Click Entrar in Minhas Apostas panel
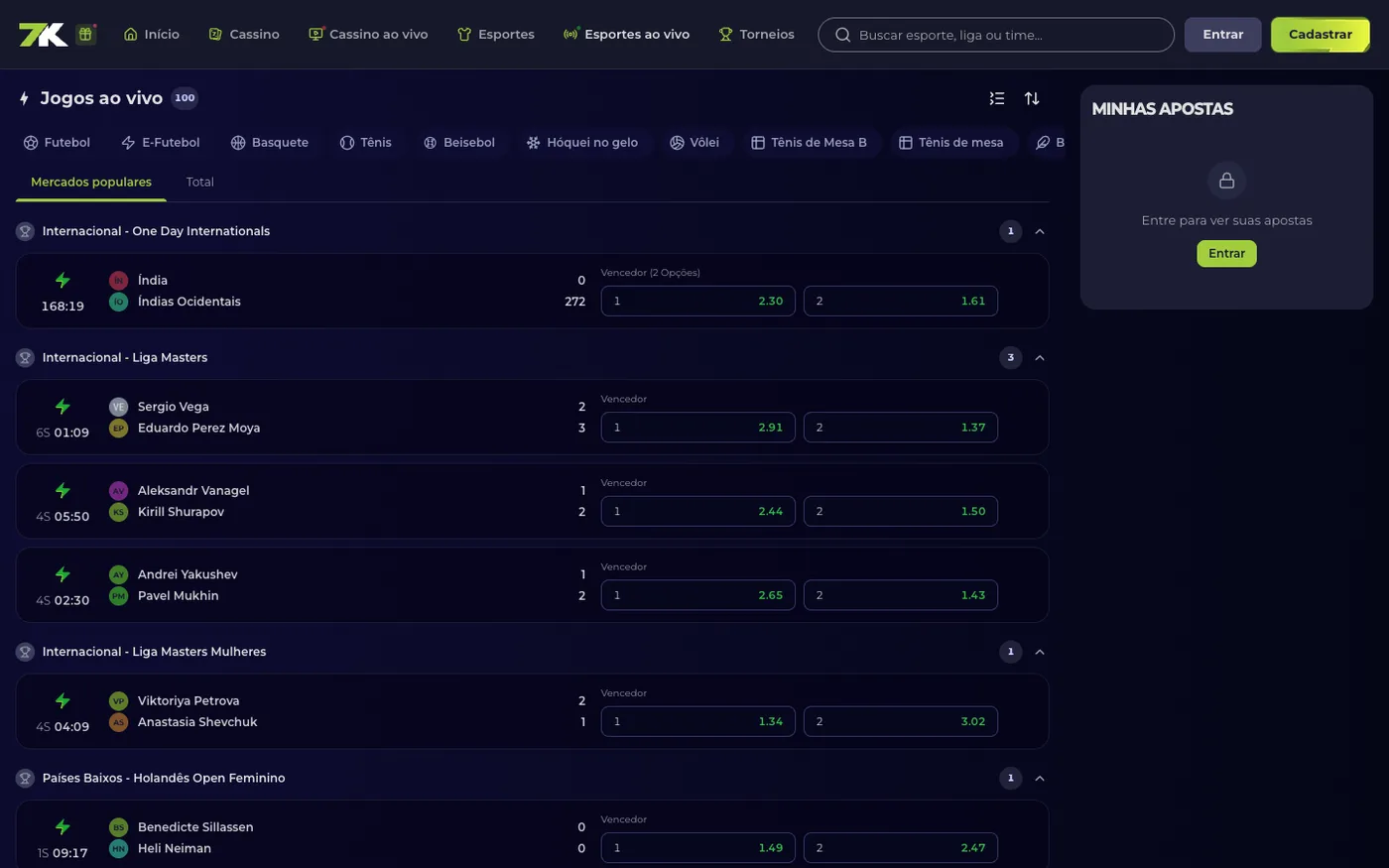 pyautogui.click(x=1227, y=254)
